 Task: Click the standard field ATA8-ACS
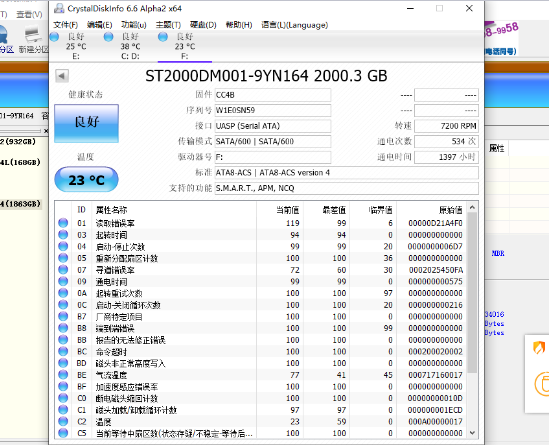pyautogui.click(x=347, y=173)
